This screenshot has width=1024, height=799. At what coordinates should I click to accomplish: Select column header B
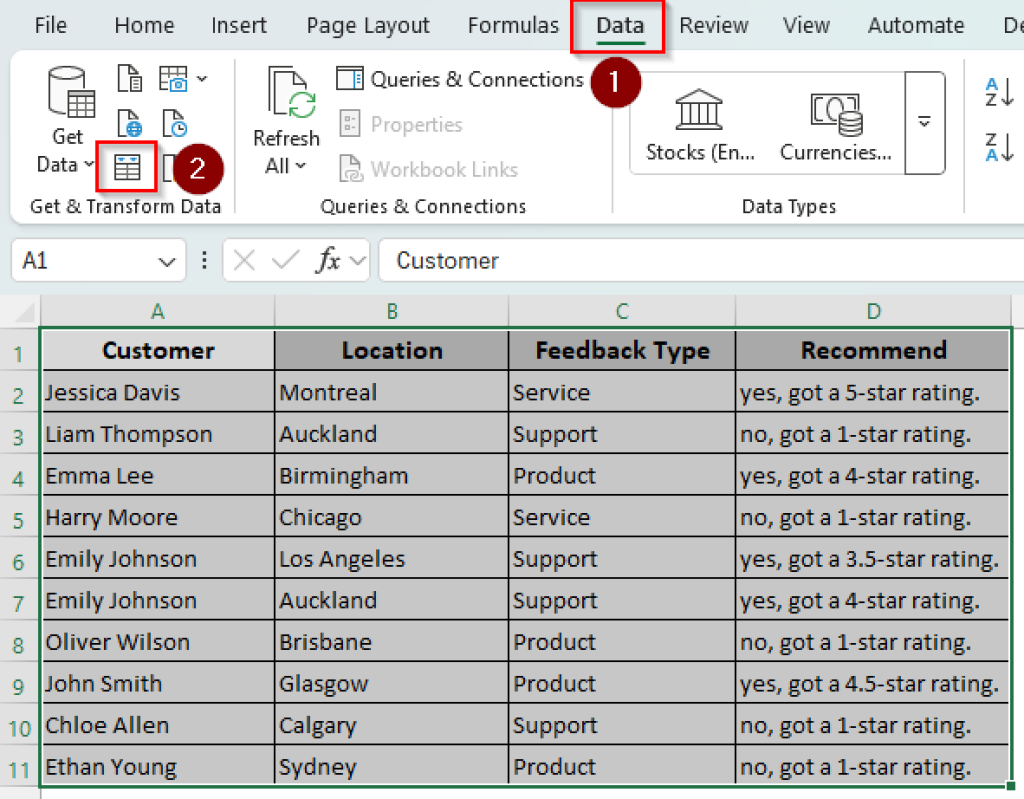[x=391, y=311]
